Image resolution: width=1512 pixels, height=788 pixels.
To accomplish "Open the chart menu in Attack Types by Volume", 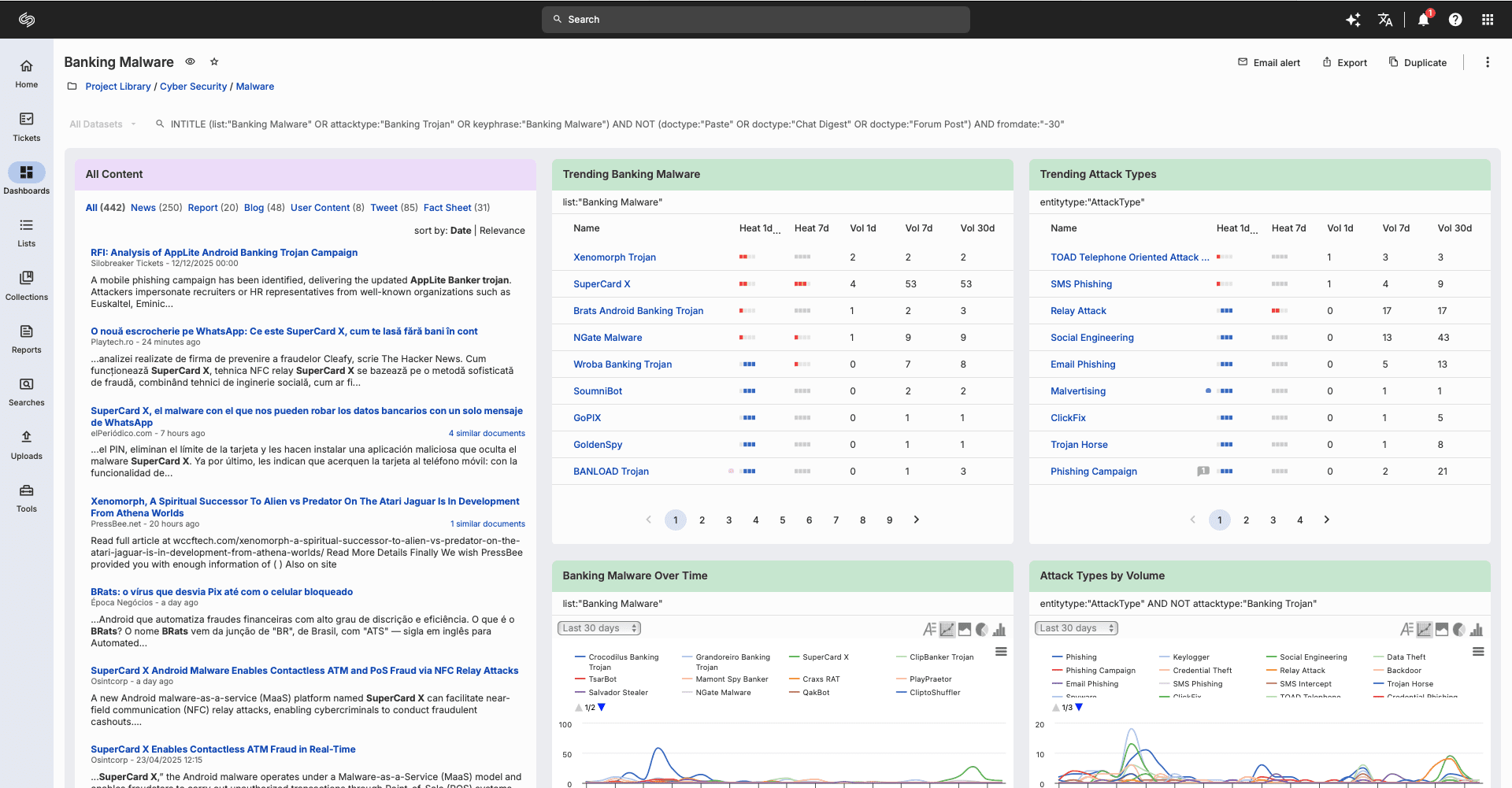I will (x=1478, y=652).
